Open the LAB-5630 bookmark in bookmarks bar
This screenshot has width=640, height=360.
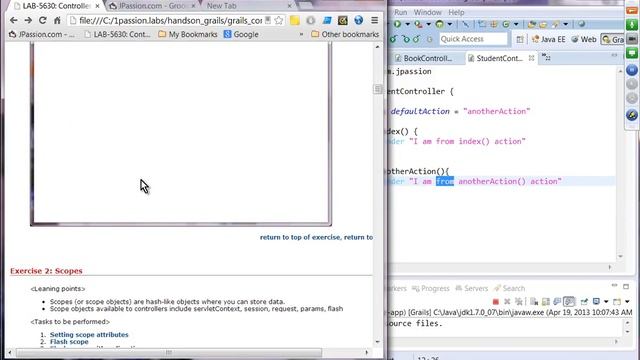[x=117, y=34]
